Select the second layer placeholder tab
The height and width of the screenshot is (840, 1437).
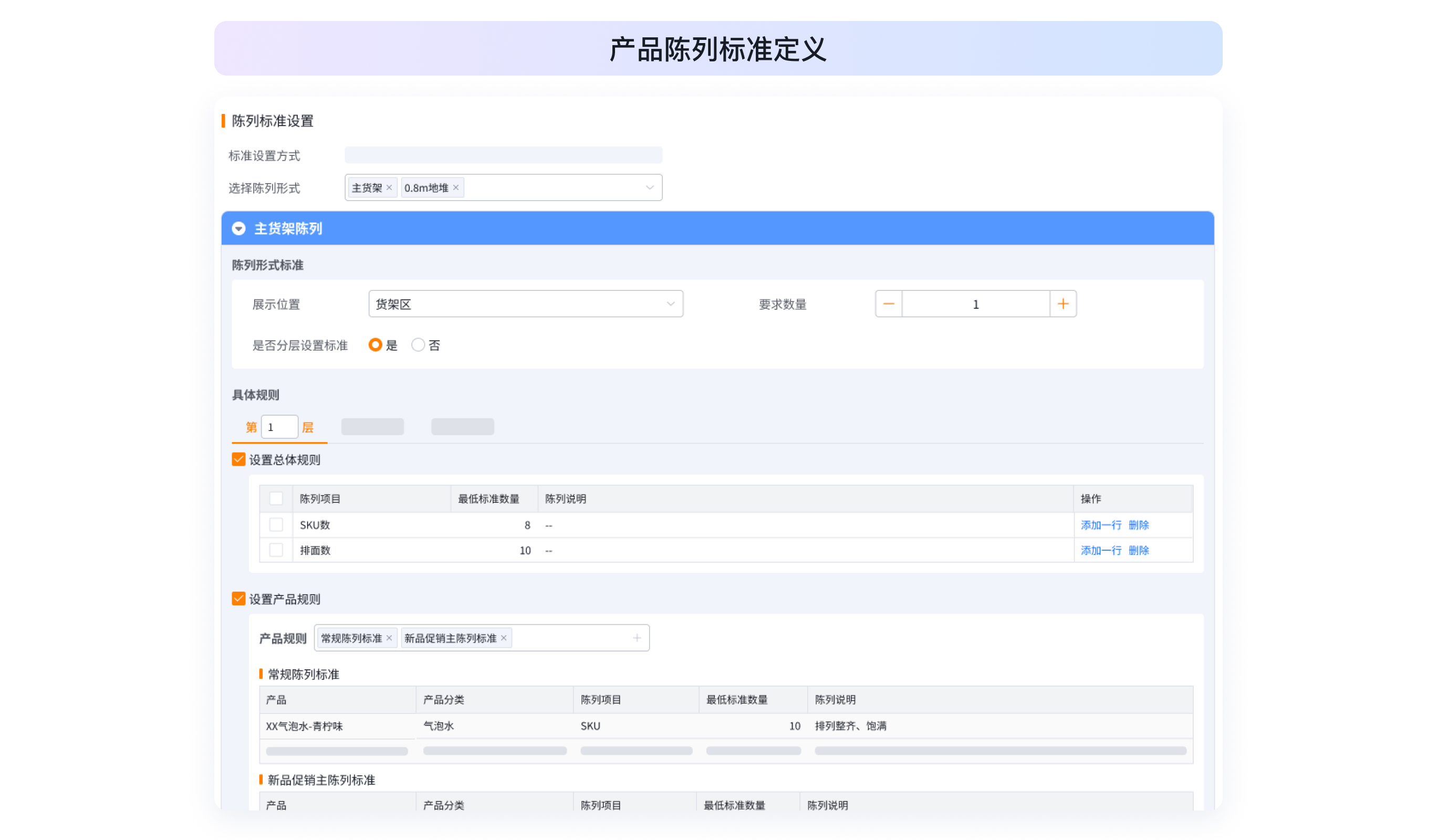tap(372, 427)
